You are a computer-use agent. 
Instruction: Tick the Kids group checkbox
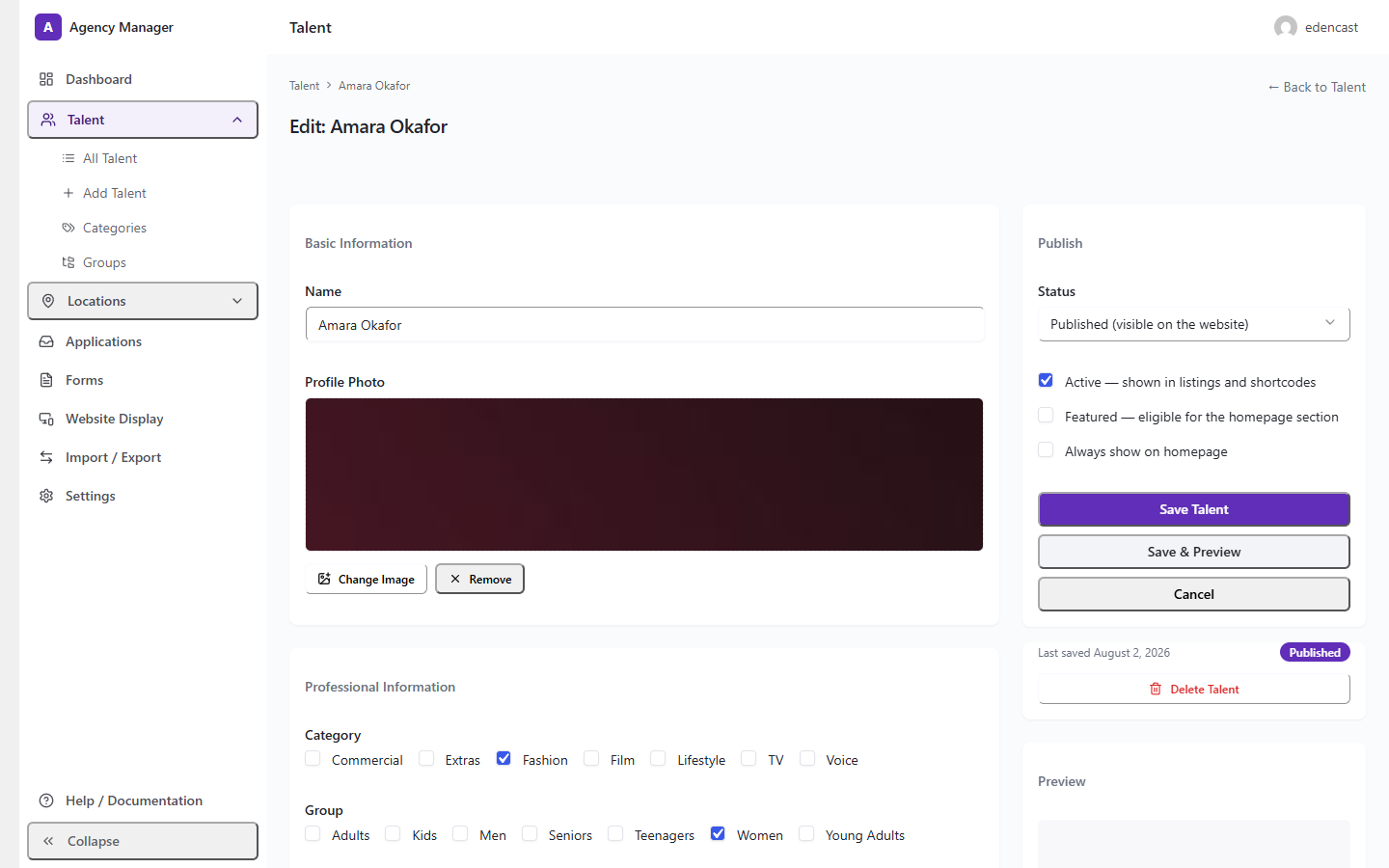click(393, 834)
